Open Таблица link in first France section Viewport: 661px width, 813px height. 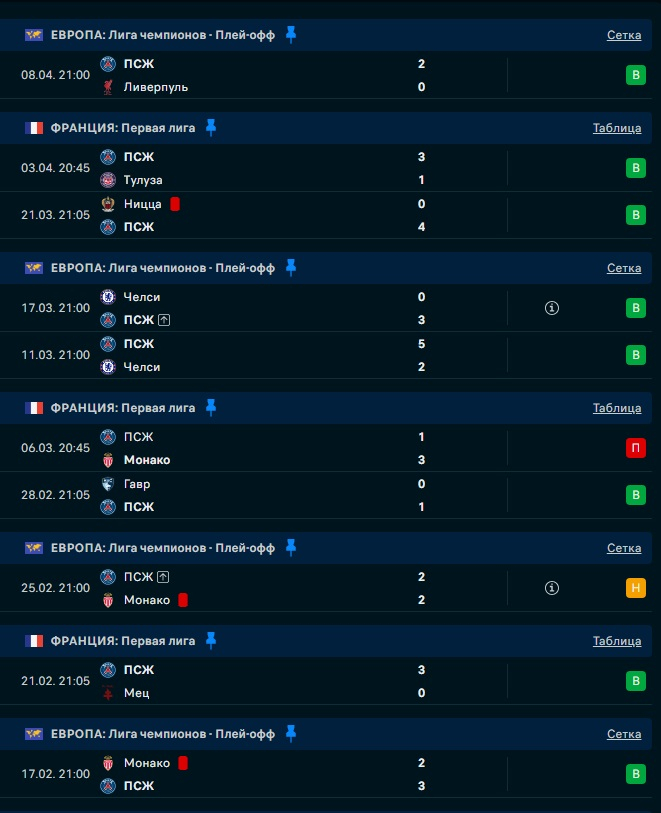click(x=617, y=128)
